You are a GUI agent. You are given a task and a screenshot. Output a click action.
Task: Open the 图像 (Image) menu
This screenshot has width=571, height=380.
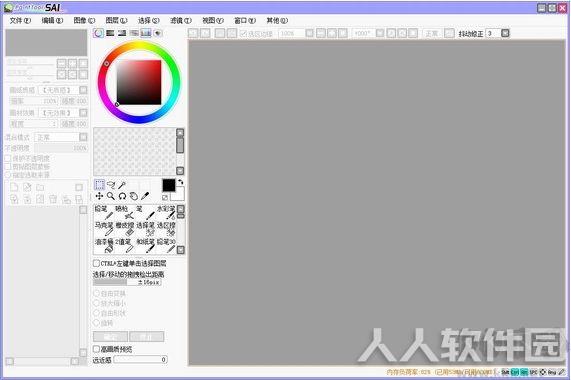click(84, 20)
